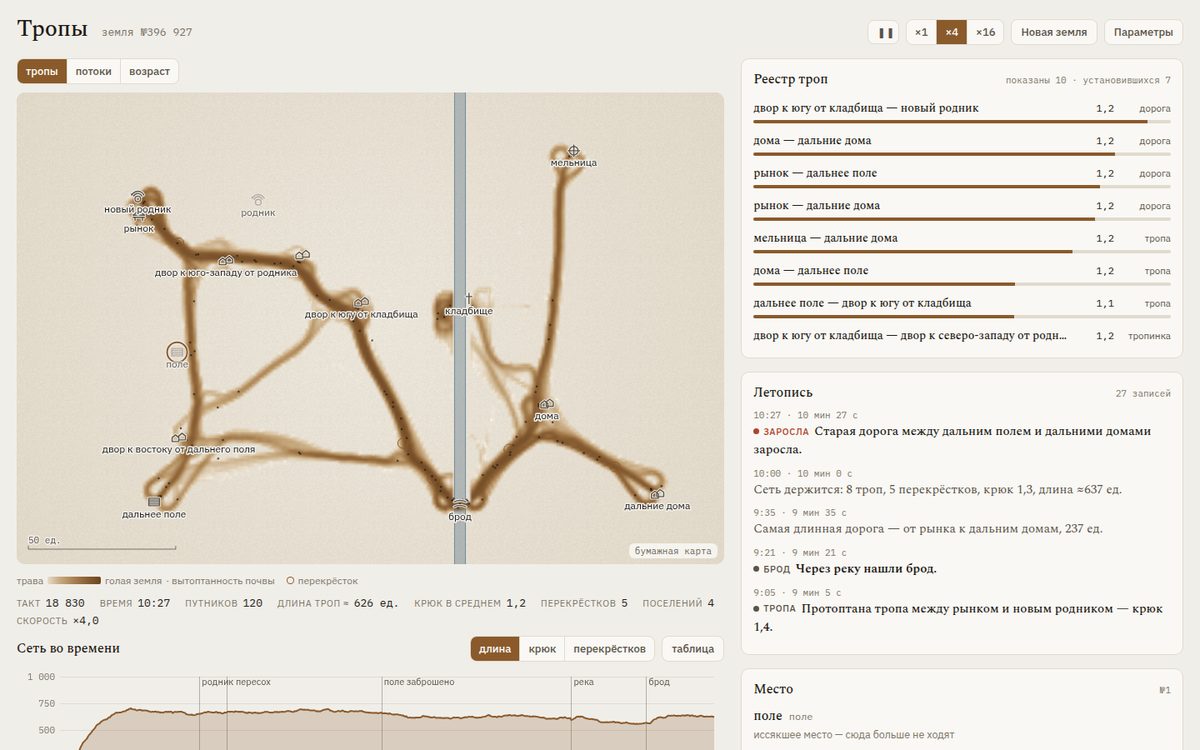Show the крюк chart tab
The image size is (1200, 750).
[x=542, y=649]
